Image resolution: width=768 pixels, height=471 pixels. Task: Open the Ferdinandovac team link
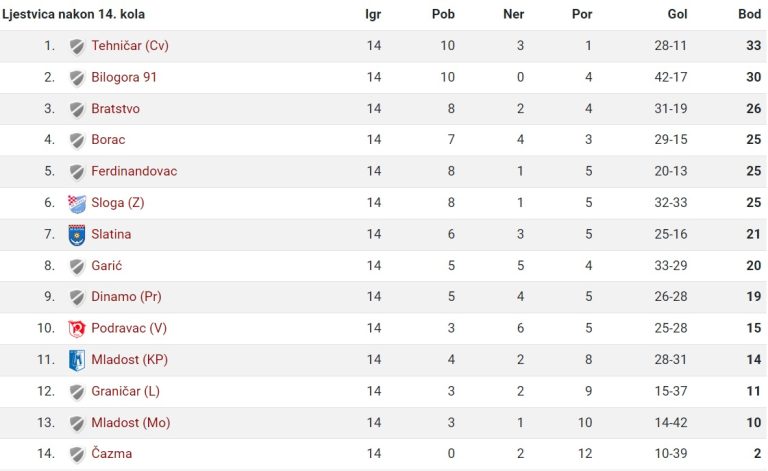[134, 171]
